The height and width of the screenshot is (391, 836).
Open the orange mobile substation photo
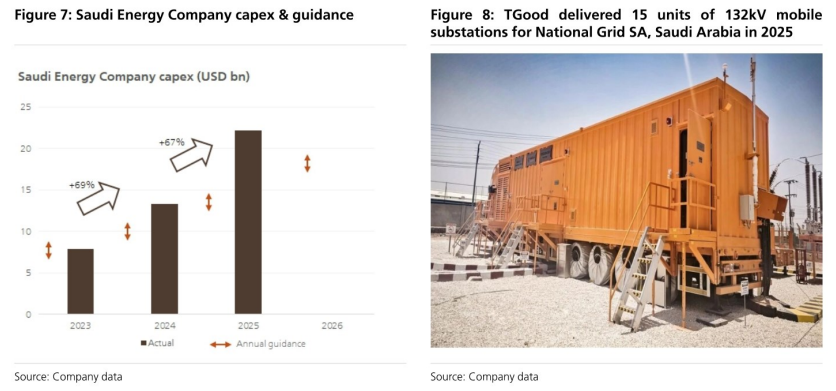coord(626,200)
